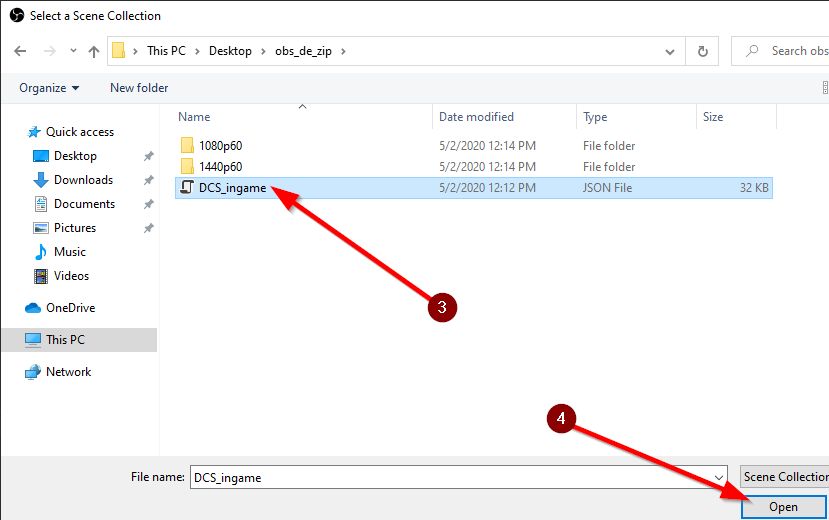Viewport: 829px width, 520px height.
Task: Click the New folder button
Action: click(x=139, y=88)
